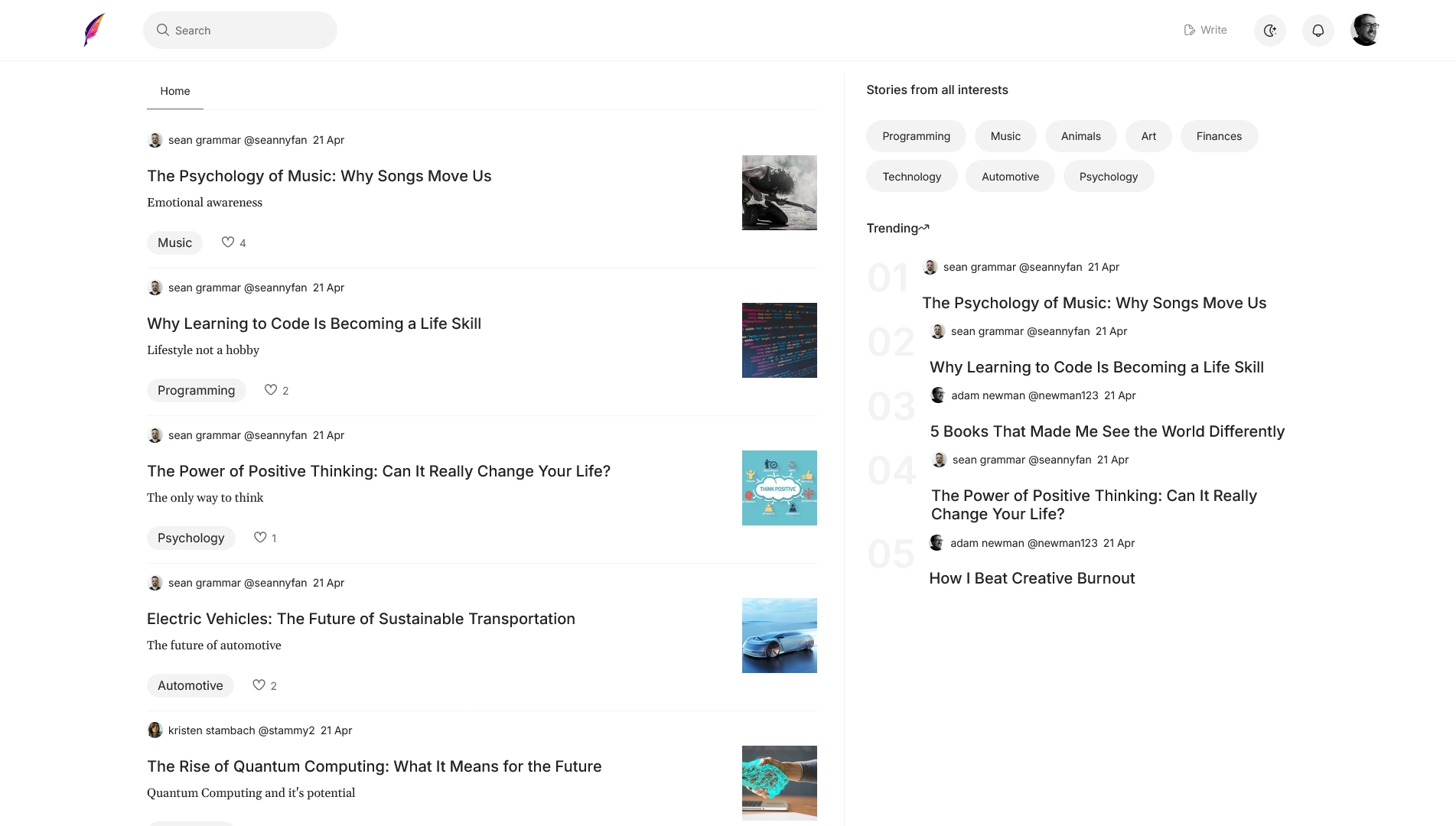Select the Animals interest chip
The height and width of the screenshot is (826, 1456).
tap(1080, 136)
